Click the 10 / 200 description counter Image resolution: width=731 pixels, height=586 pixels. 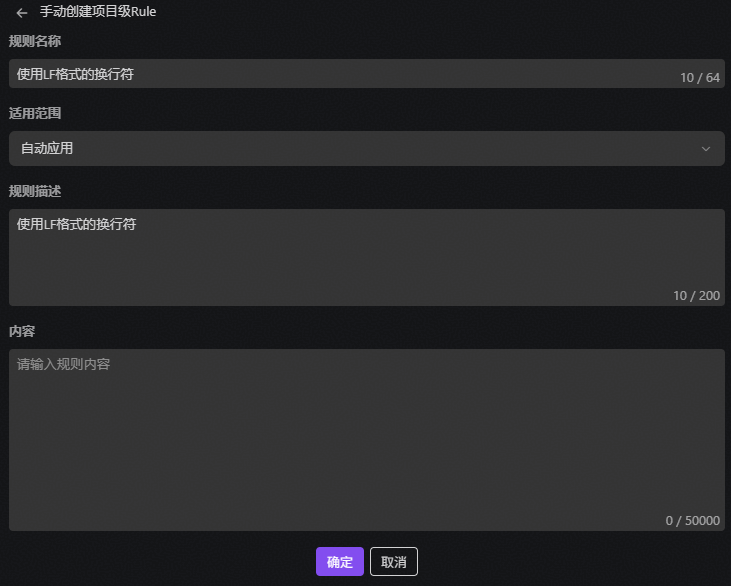click(x=696, y=296)
